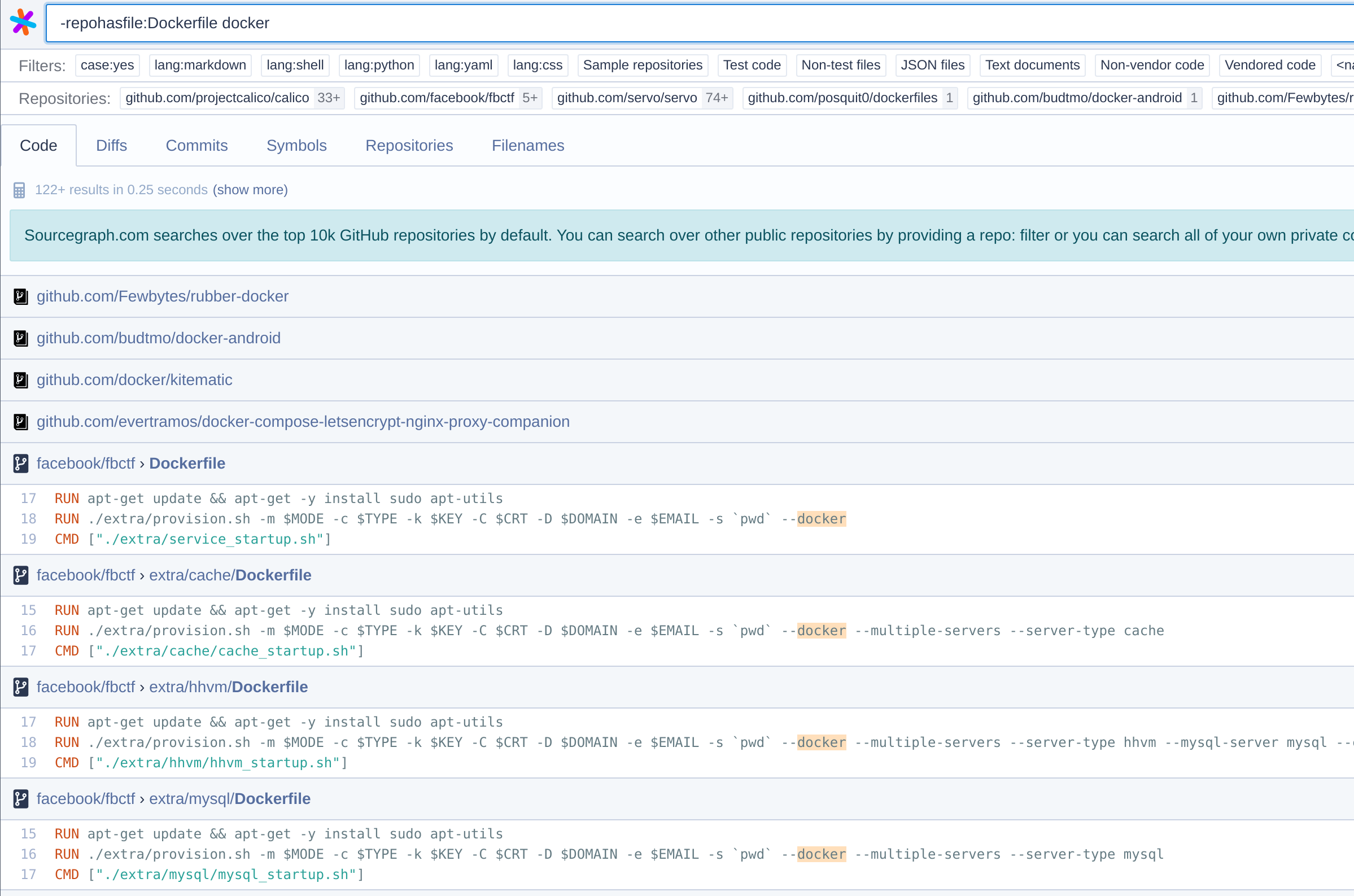Open github.com/docker/kitematic repository link

(x=134, y=380)
